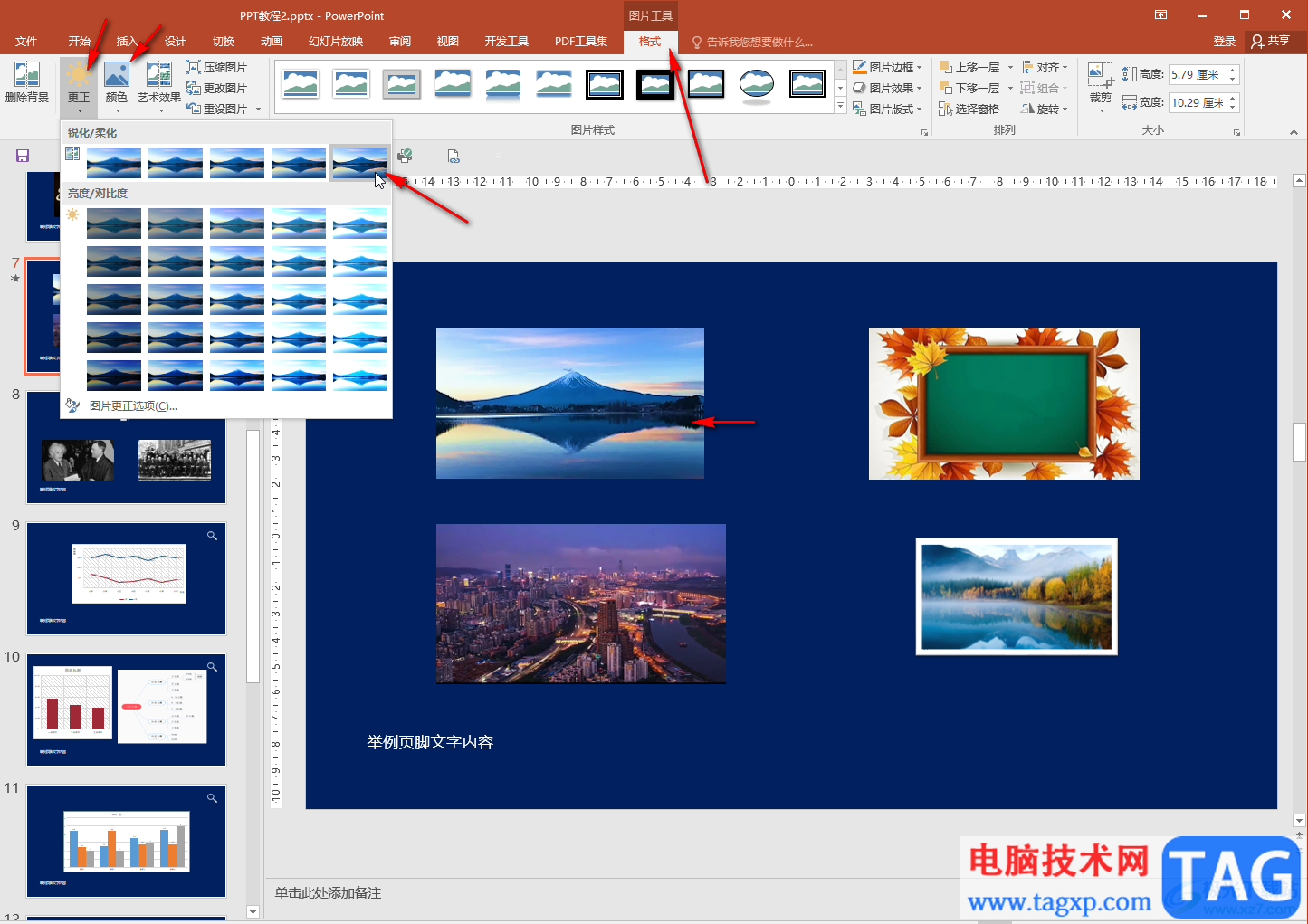Open the Artistic Effects (艺术效果) tool
Viewport: 1308px width, 924px height.
coord(159,86)
